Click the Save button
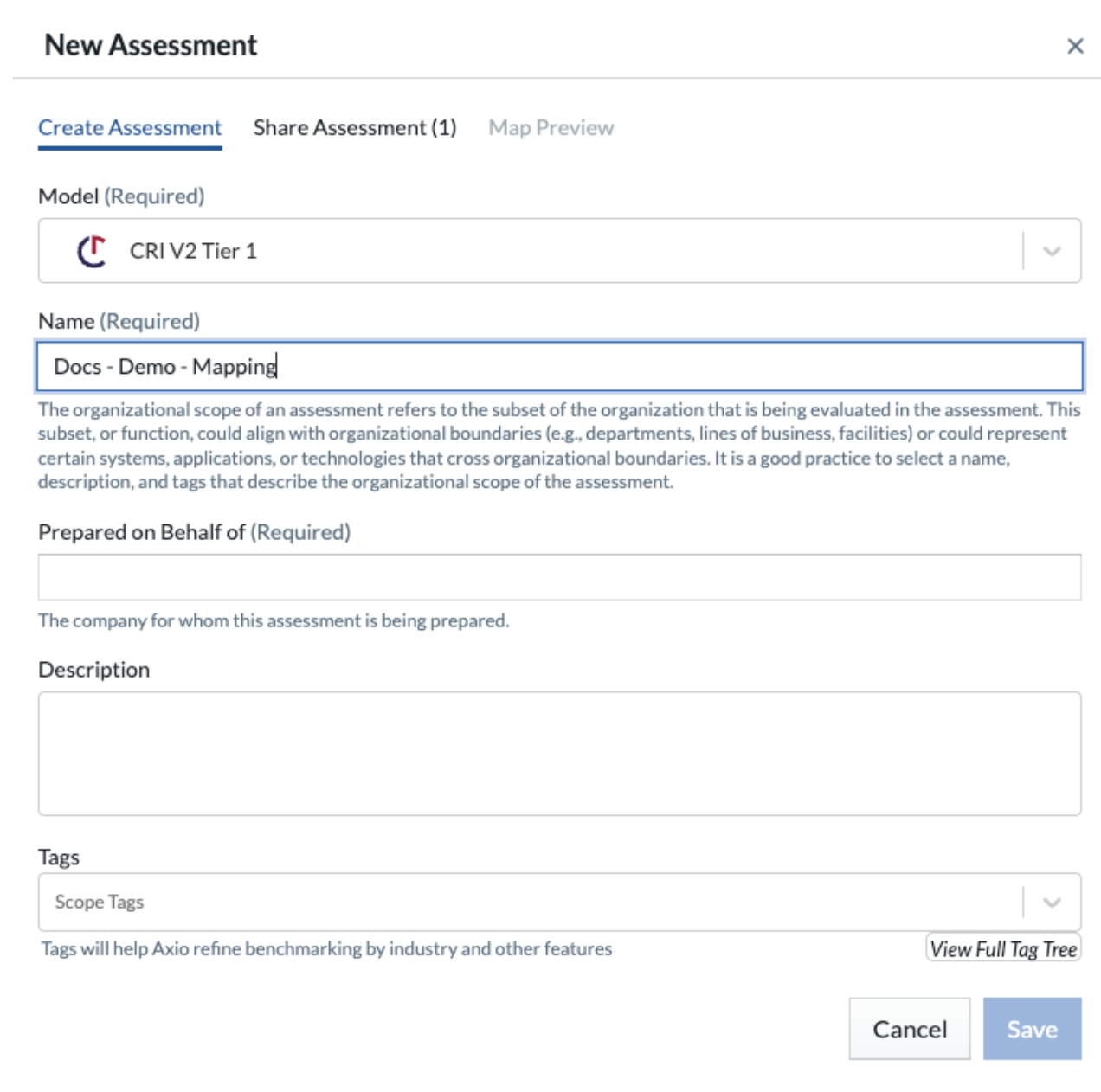1101x1092 pixels. tap(1032, 1029)
